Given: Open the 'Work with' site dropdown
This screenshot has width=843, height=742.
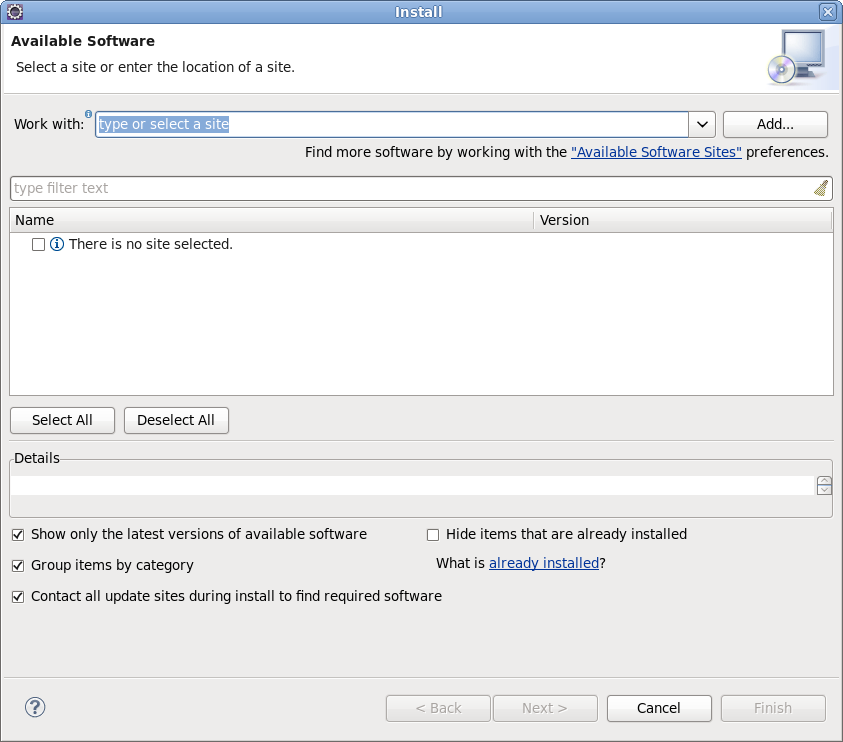Looking at the screenshot, I should [701, 124].
